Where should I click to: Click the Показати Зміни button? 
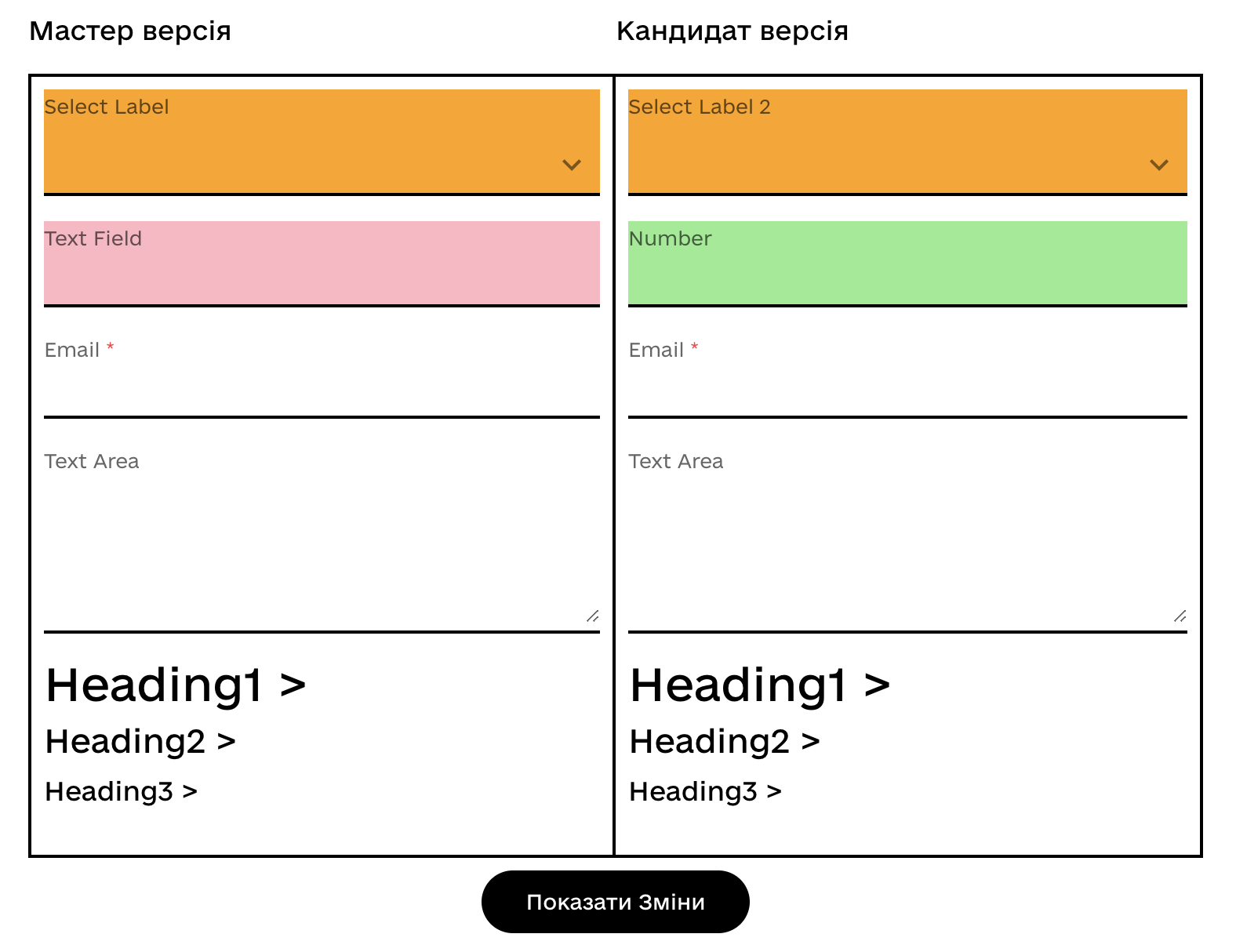click(616, 902)
